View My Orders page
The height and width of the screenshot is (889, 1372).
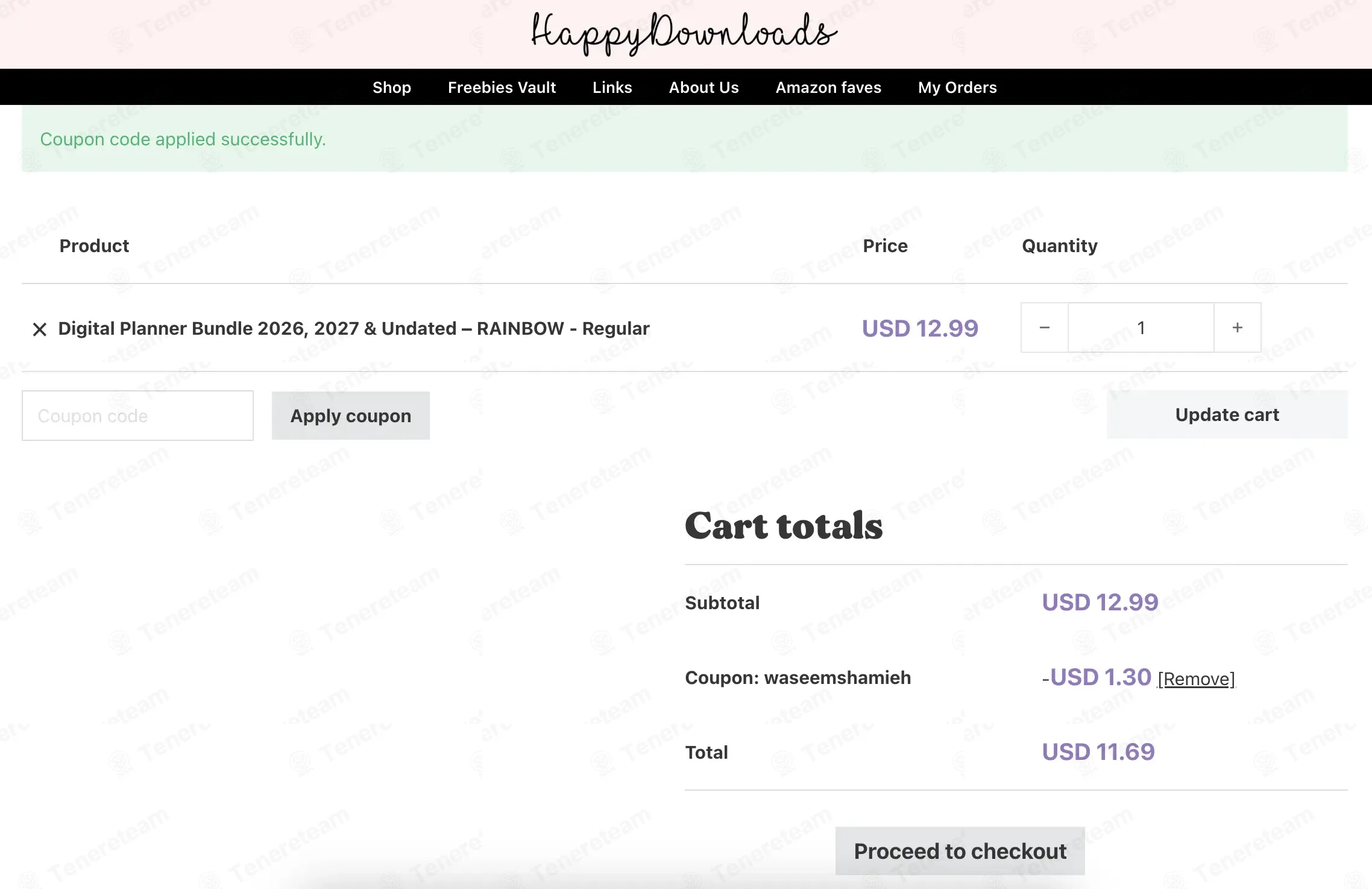point(957,87)
